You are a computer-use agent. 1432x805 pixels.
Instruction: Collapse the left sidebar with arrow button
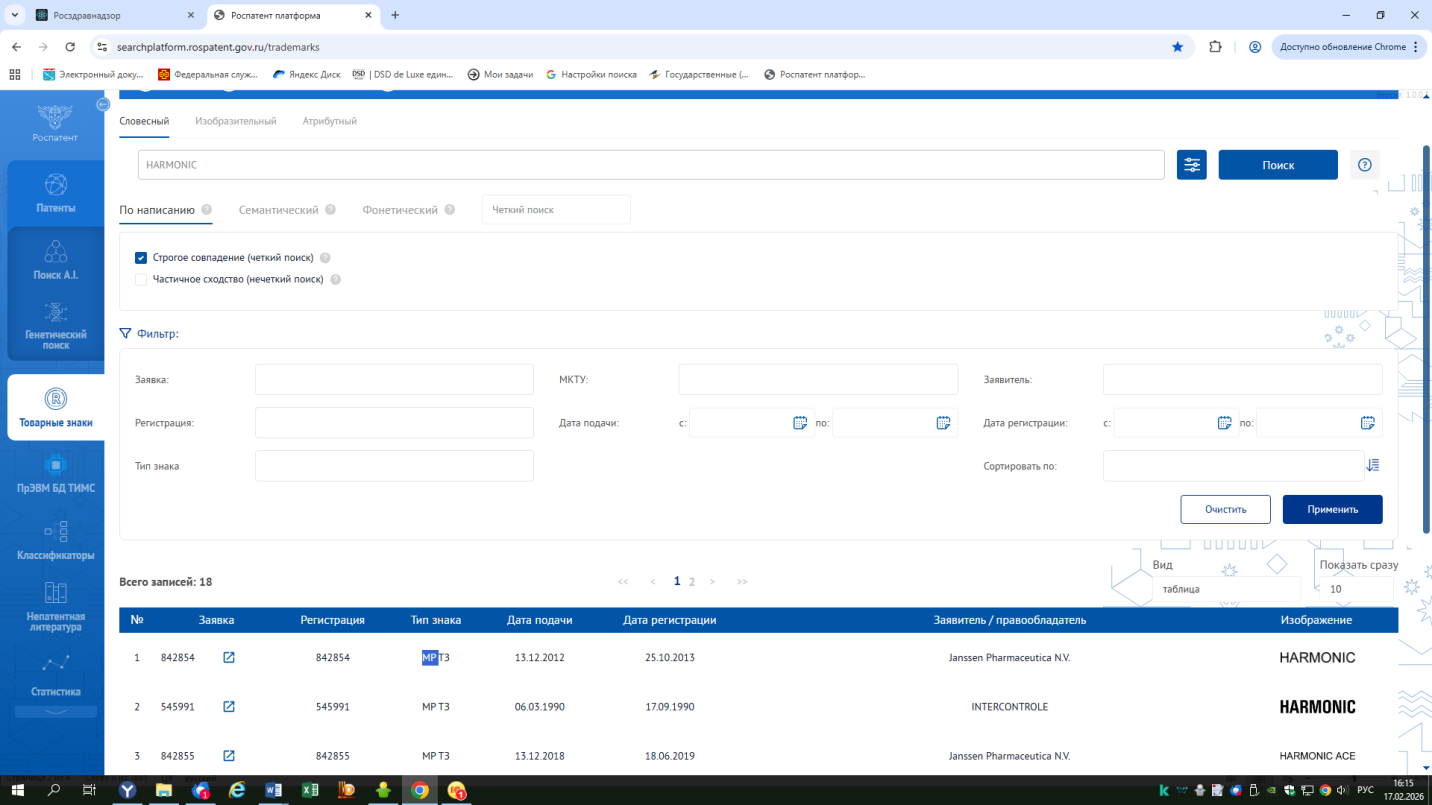102,105
